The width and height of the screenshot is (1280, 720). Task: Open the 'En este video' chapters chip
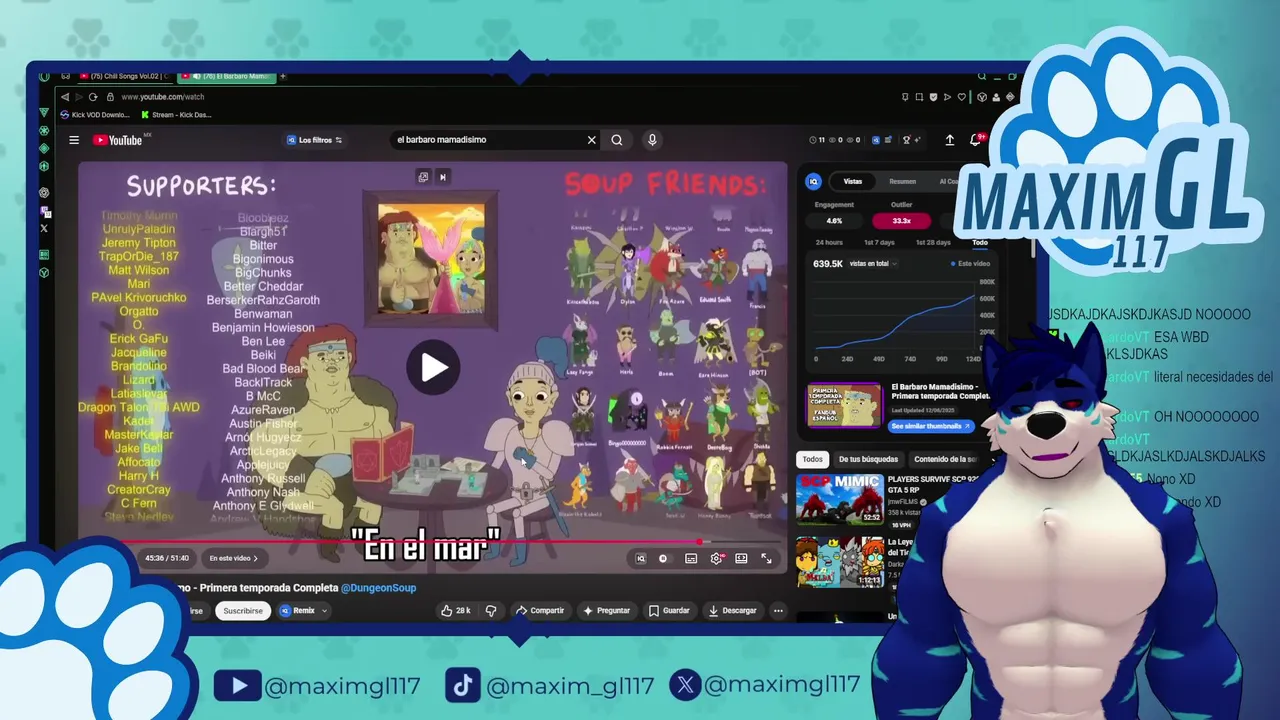click(233, 558)
